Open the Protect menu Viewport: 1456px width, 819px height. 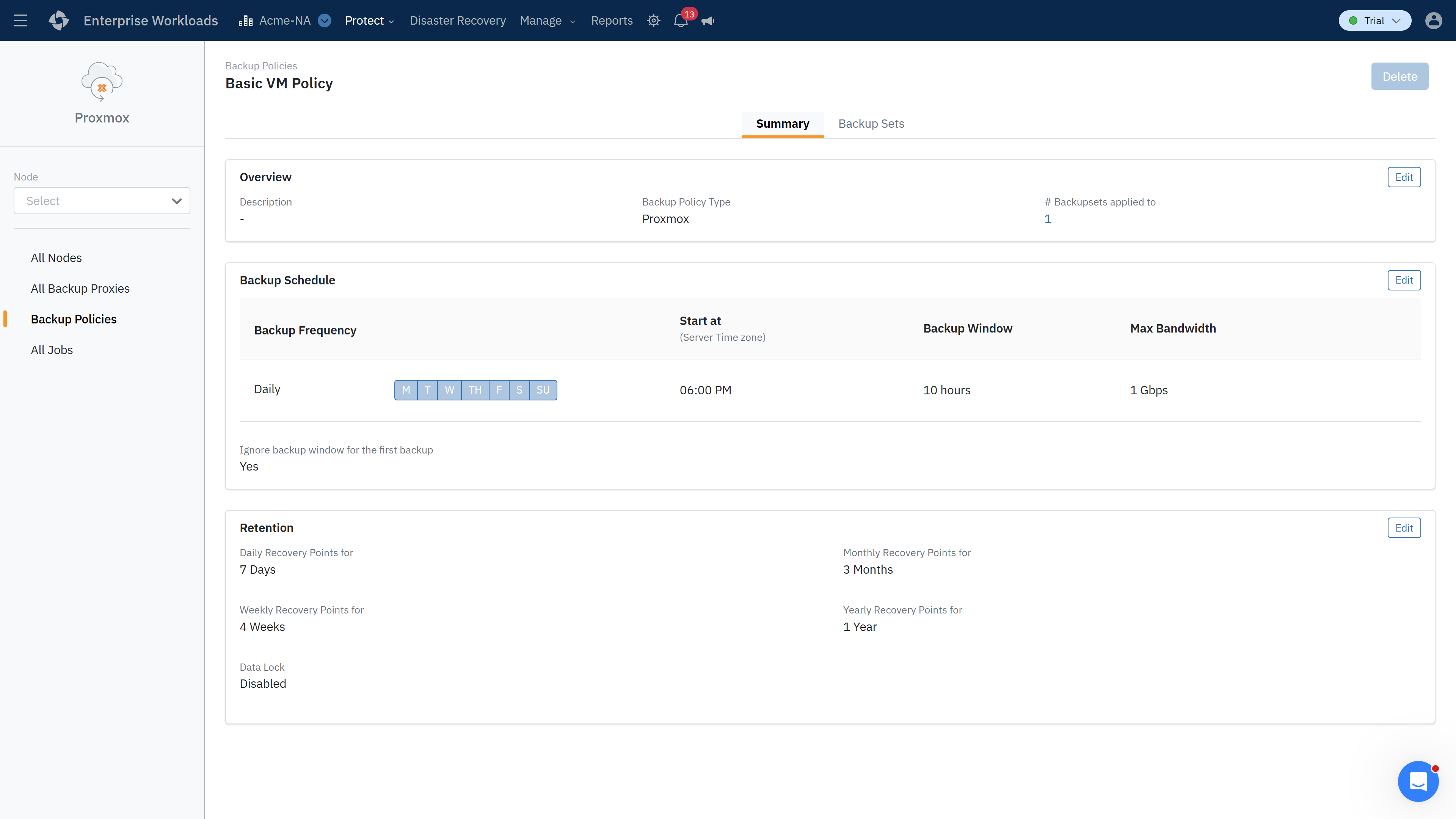(370, 20)
